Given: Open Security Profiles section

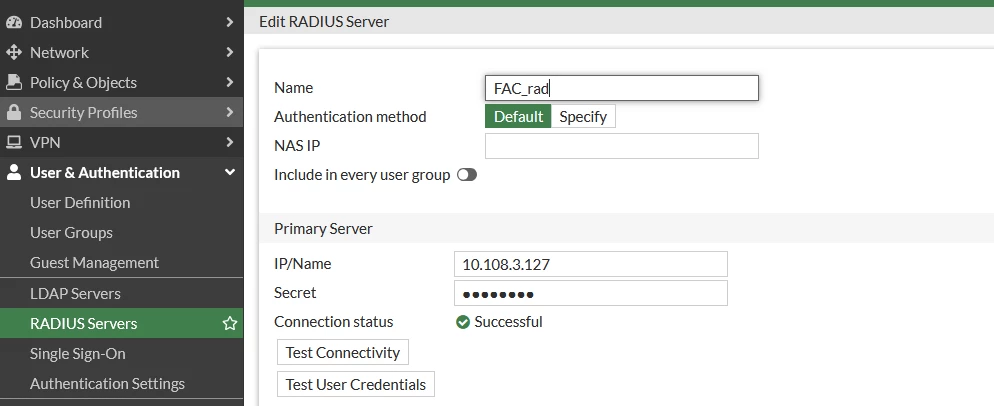Looking at the screenshot, I should 121,112.
